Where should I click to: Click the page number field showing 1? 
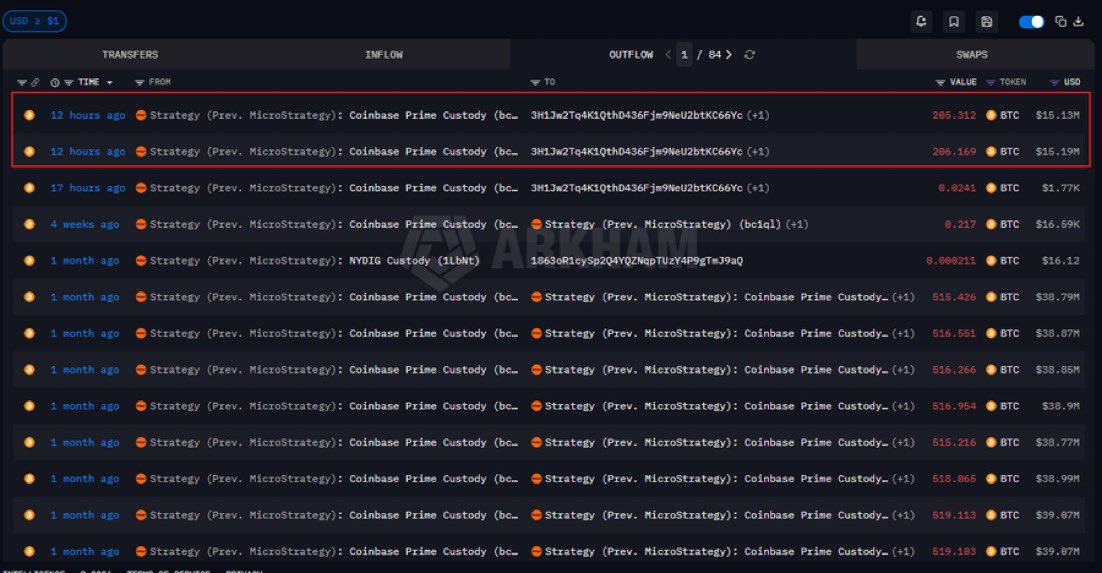[x=685, y=55]
